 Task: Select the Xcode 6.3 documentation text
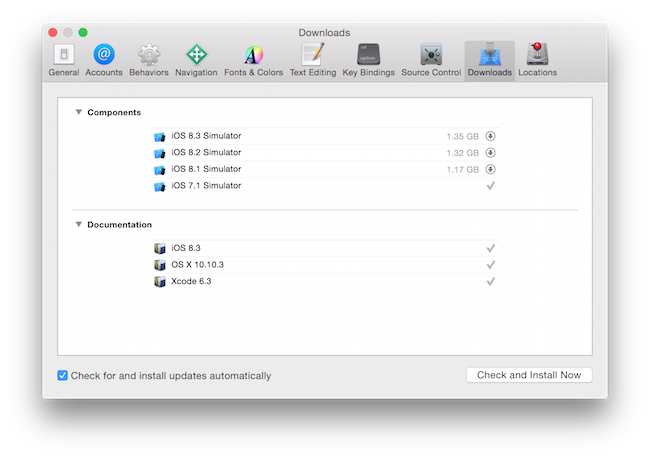[x=191, y=281]
